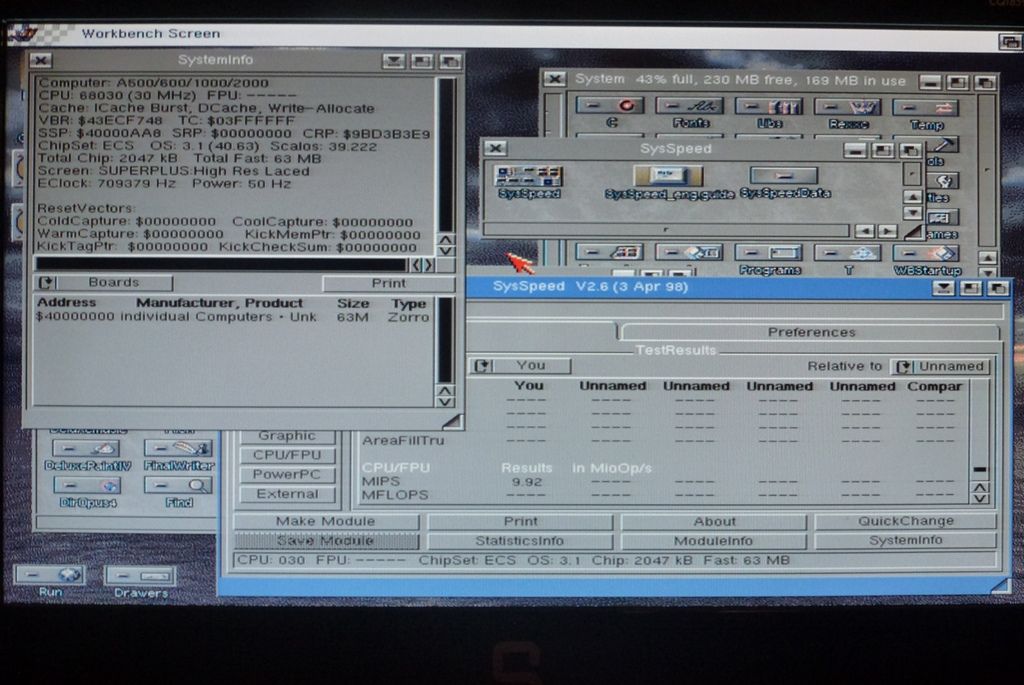
Task: Open the About dialog
Action: pos(714,522)
